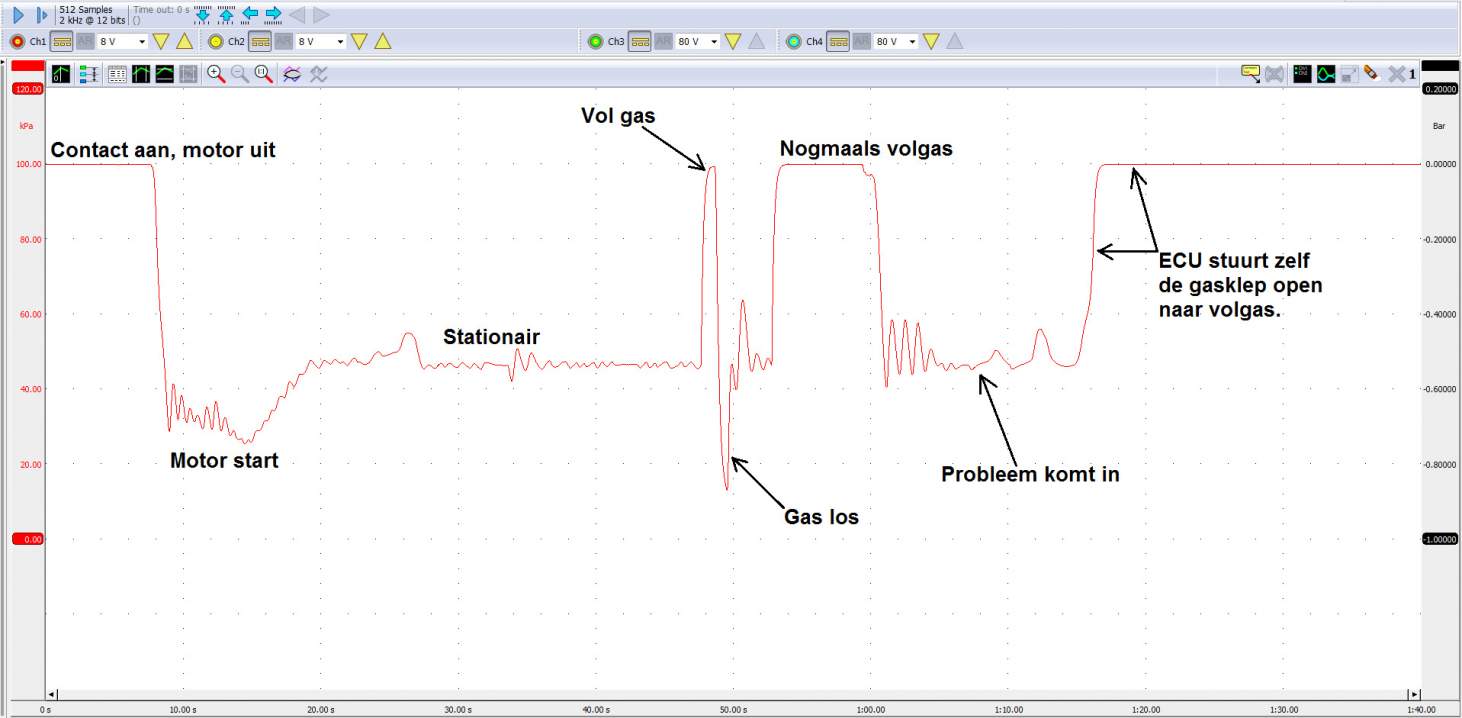Select the purple waveform smoothing icon

pos(290,74)
